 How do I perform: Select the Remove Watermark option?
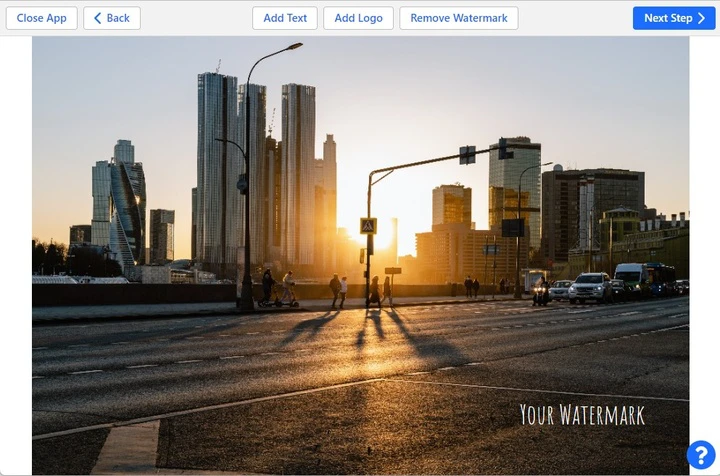coord(459,18)
